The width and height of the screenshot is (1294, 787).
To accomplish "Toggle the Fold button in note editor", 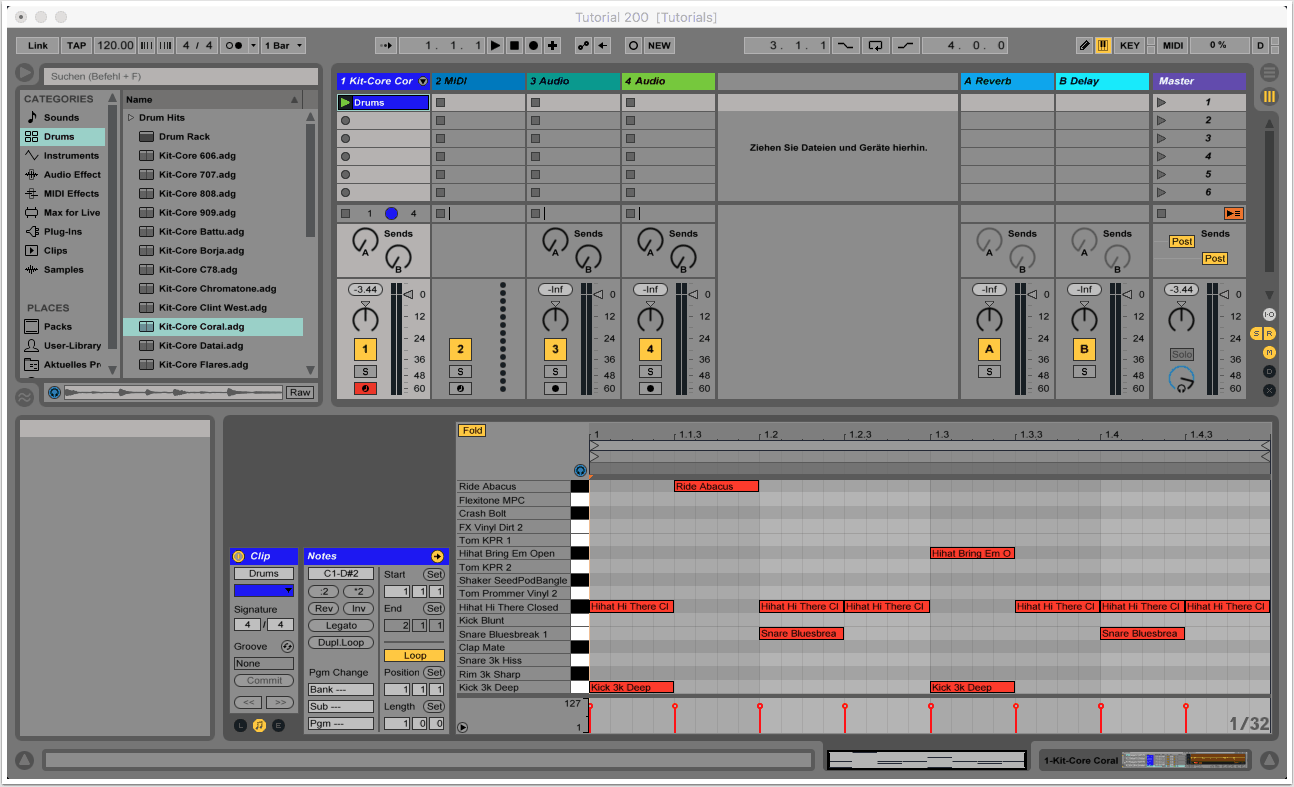I will click(x=472, y=430).
